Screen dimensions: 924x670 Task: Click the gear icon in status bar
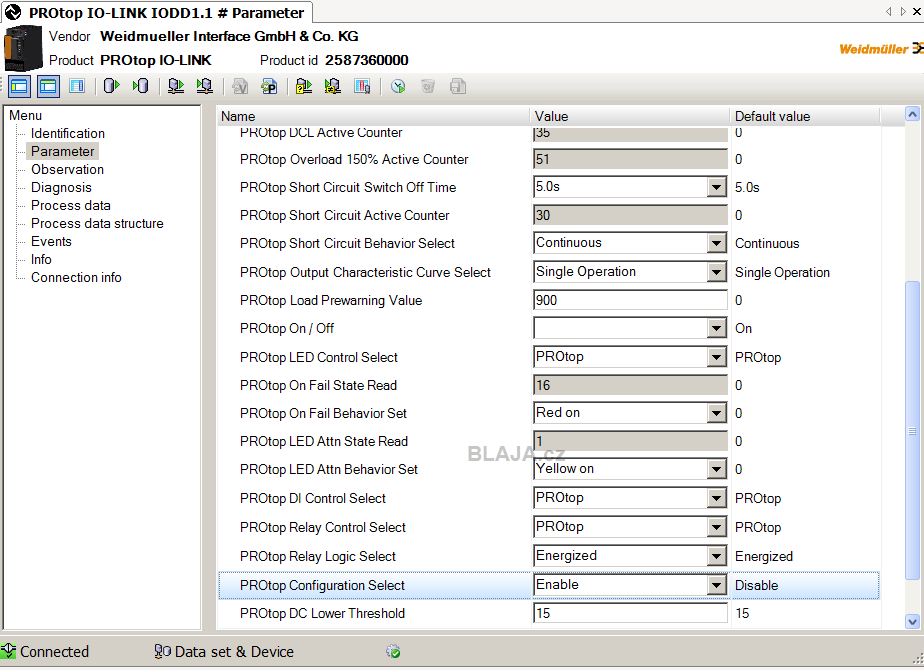393,651
